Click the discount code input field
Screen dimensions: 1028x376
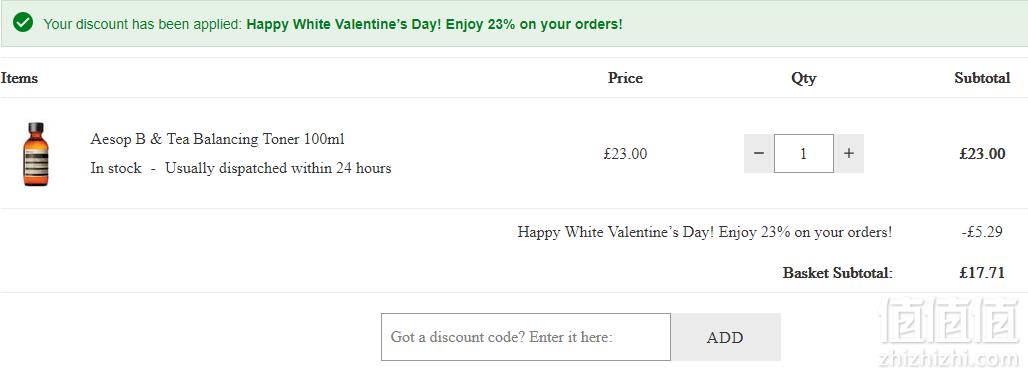pyautogui.click(x=526, y=337)
